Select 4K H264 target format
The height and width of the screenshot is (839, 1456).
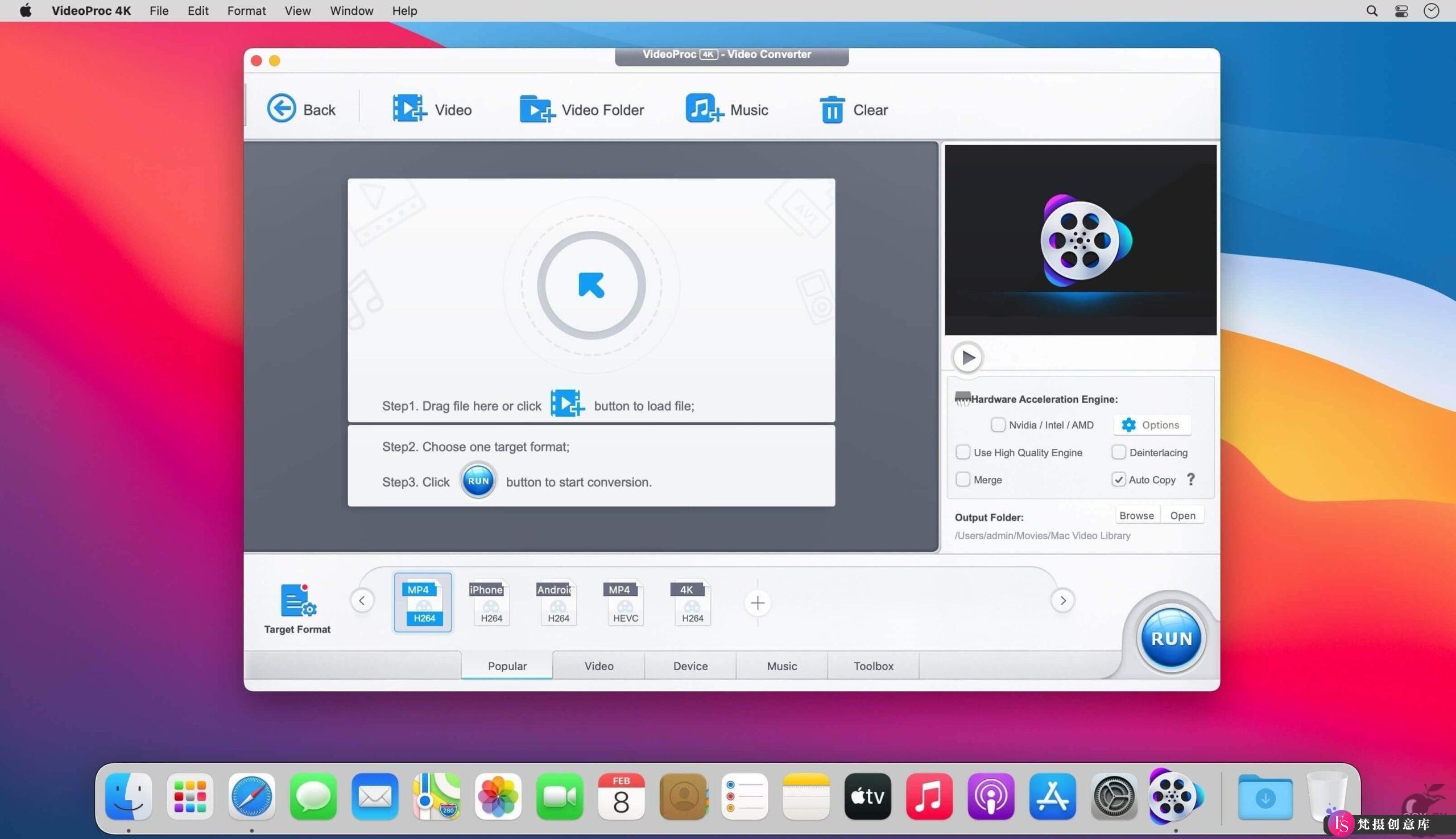(x=690, y=602)
